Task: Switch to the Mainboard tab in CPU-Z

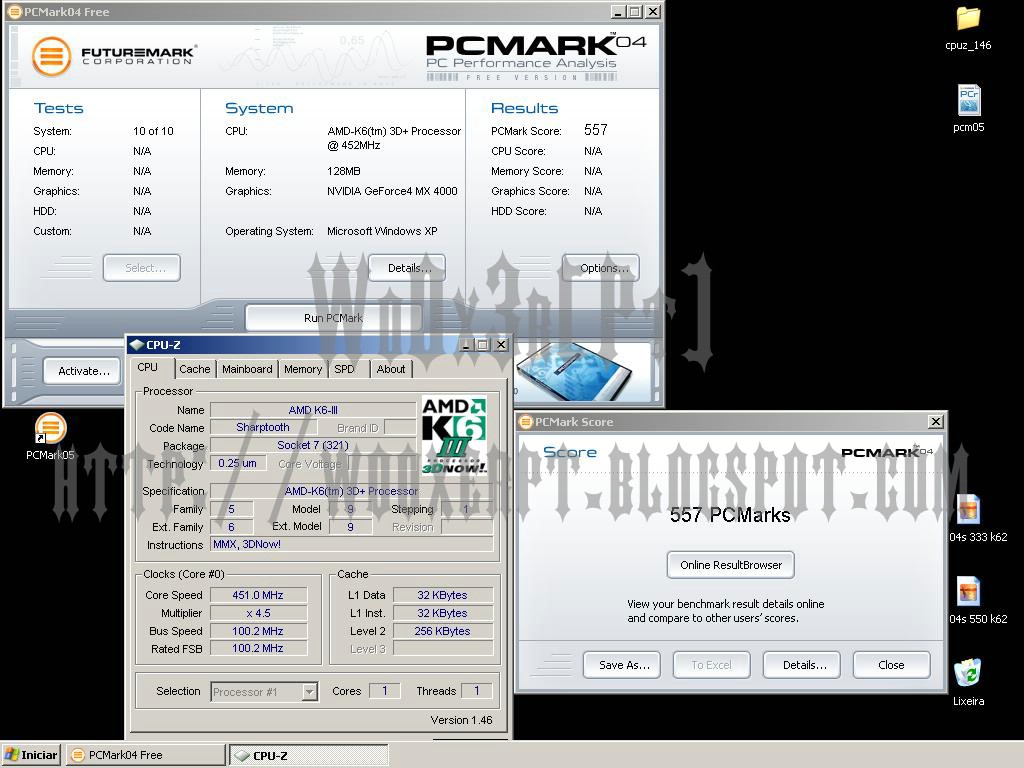Action: coord(247,369)
